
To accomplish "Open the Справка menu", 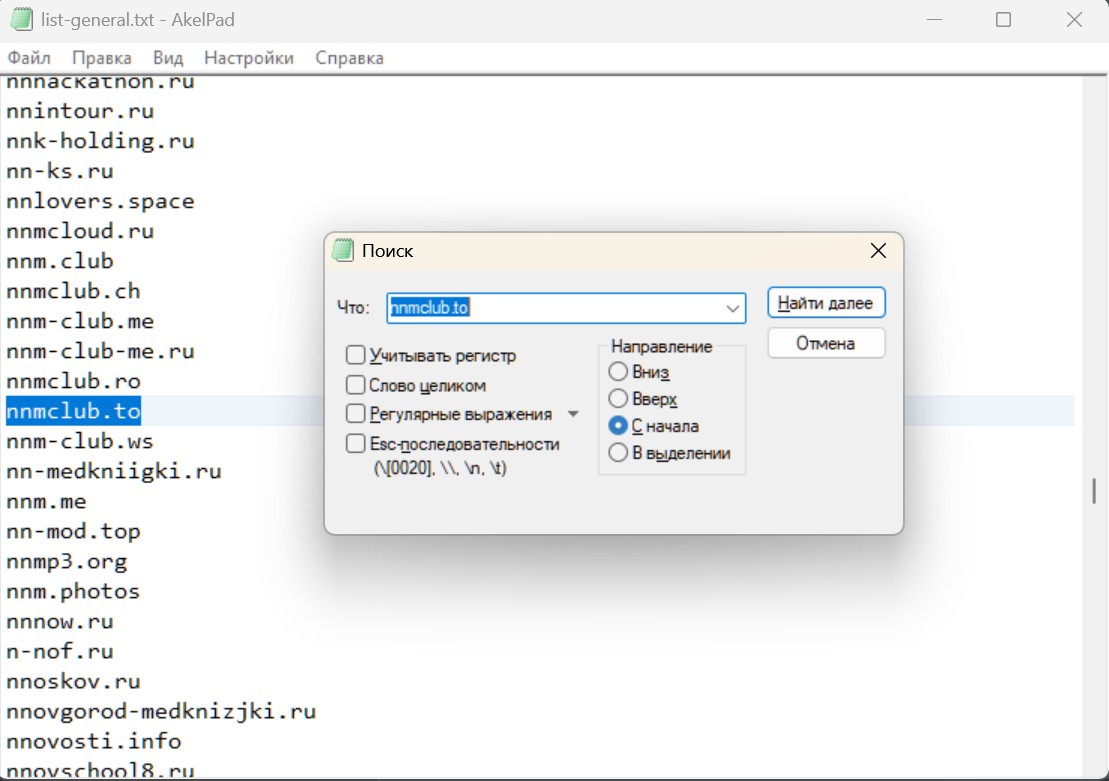I will 349,58.
